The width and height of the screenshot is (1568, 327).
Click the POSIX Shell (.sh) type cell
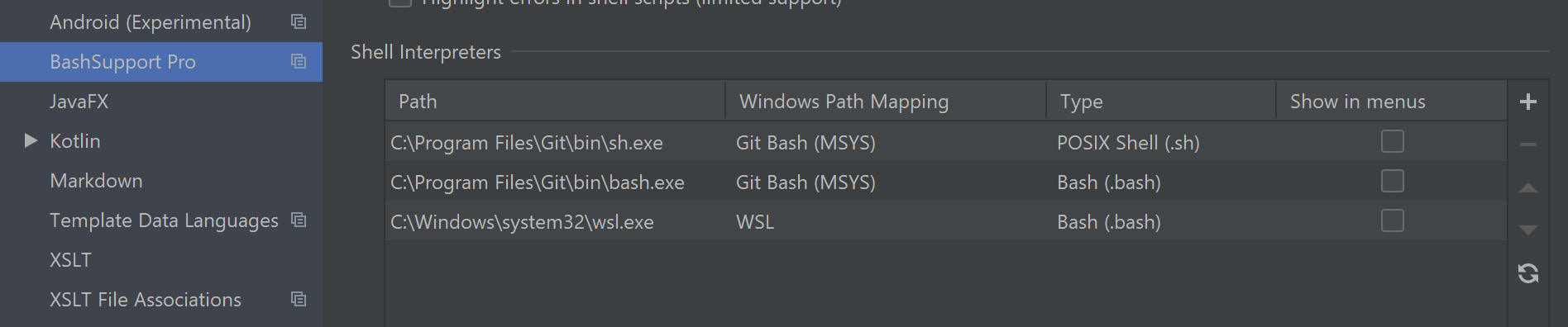coord(1128,143)
